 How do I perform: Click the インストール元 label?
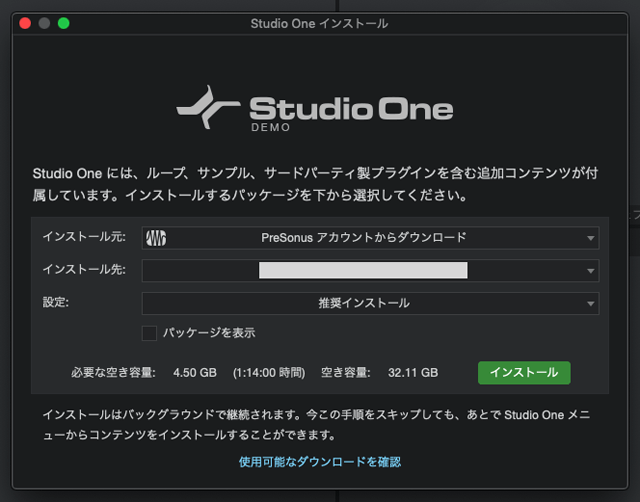pyautogui.click(x=84, y=237)
